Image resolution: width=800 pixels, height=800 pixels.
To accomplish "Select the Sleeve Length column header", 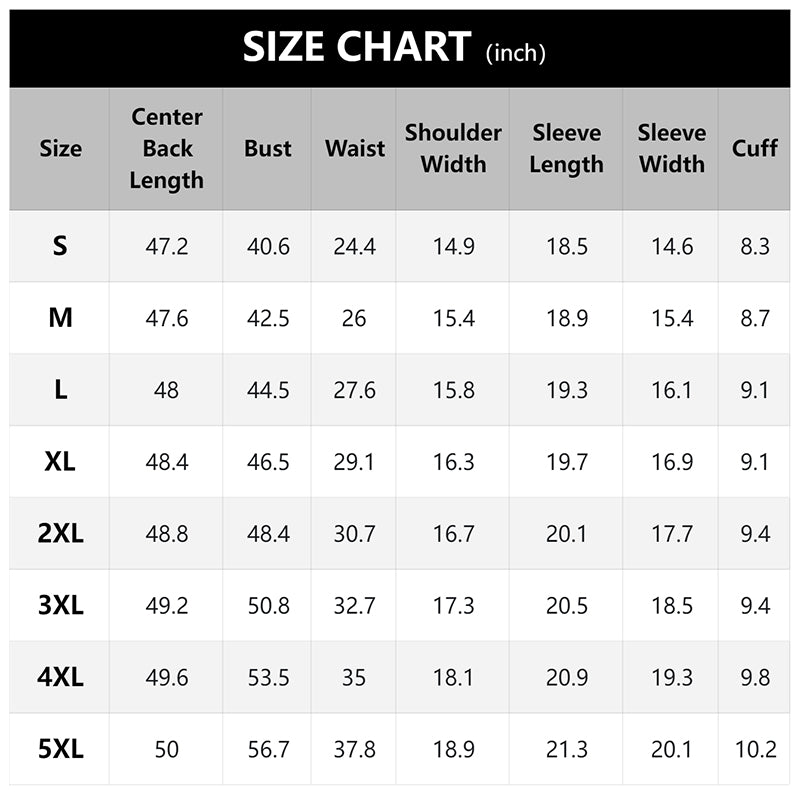I will click(567, 148).
